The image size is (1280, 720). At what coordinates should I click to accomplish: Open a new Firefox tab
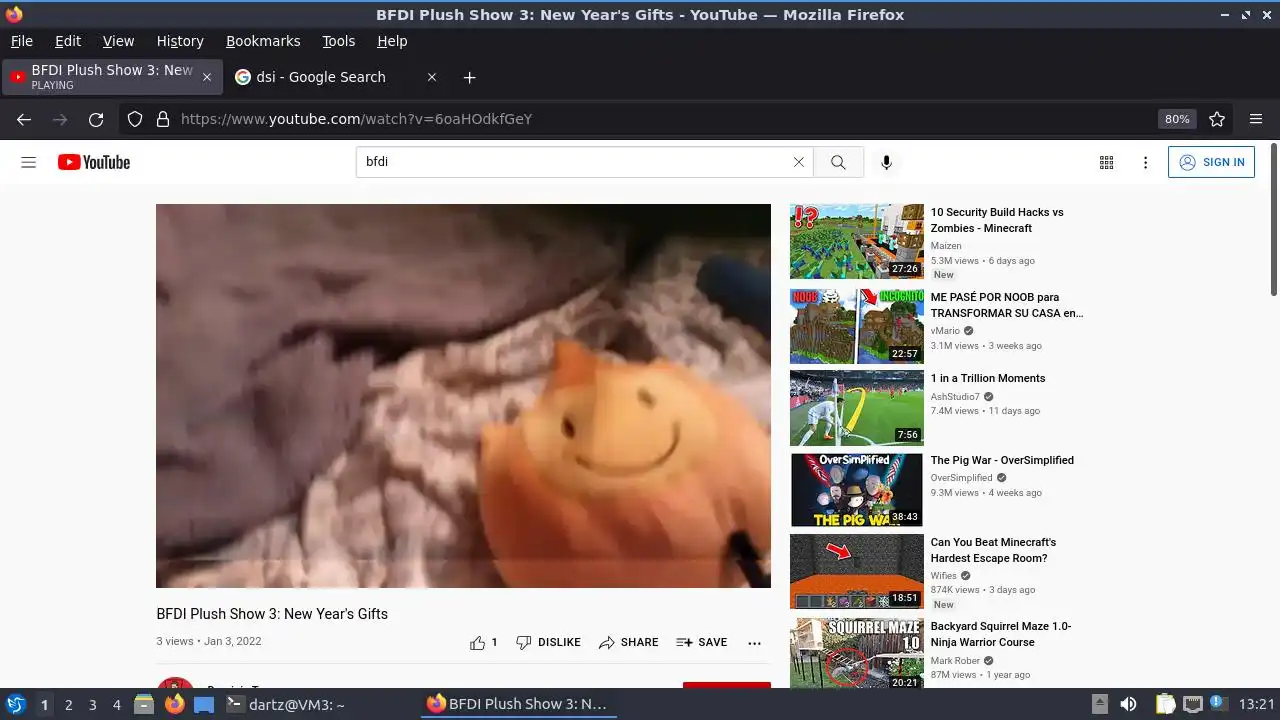click(470, 77)
